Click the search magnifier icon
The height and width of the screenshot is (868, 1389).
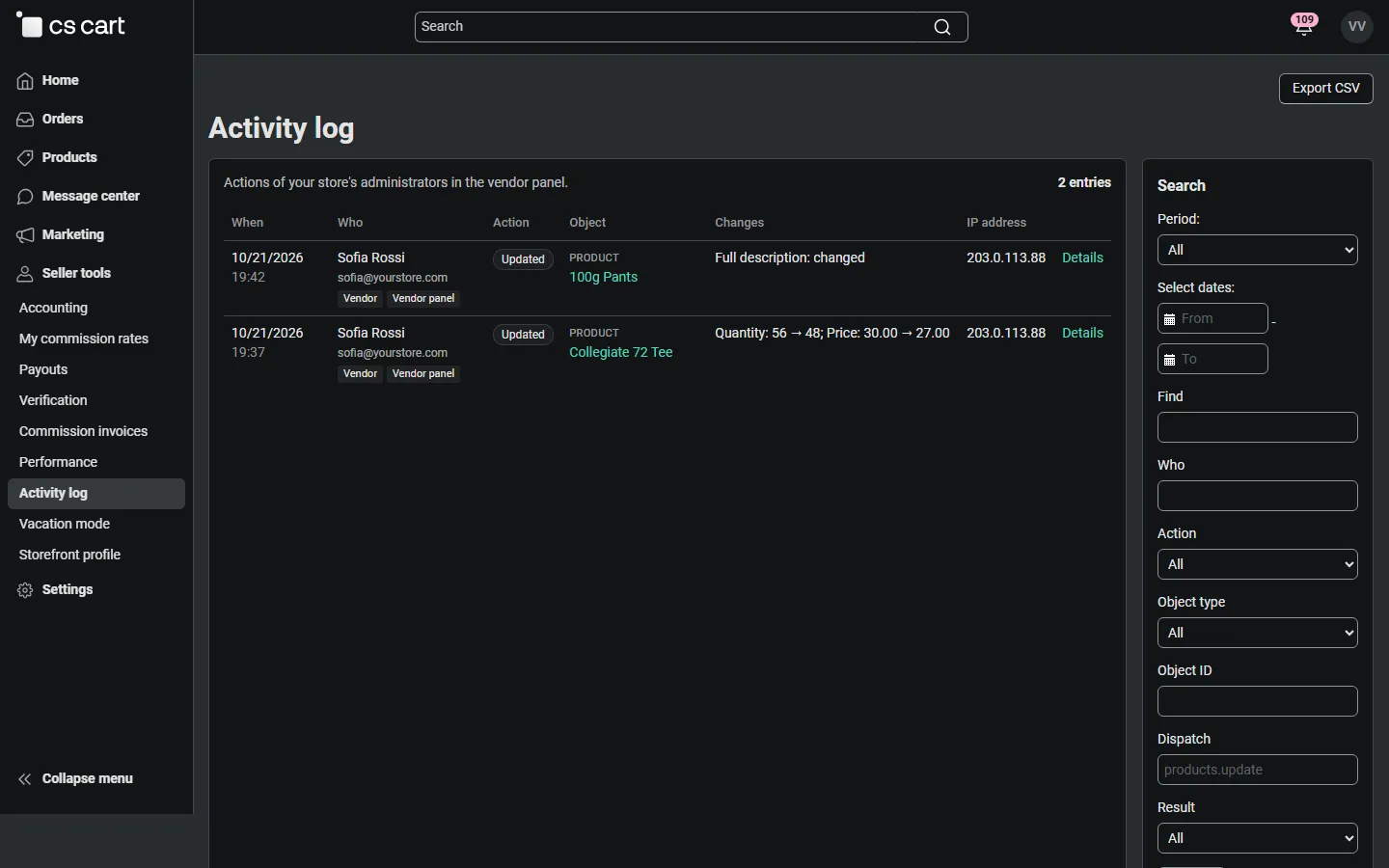[942, 27]
